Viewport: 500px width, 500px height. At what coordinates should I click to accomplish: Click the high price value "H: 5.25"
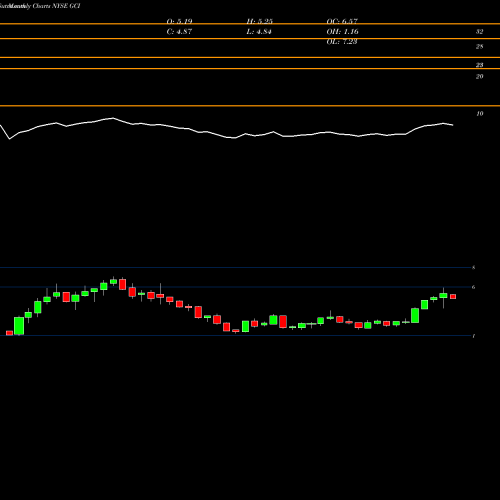coord(259,22)
